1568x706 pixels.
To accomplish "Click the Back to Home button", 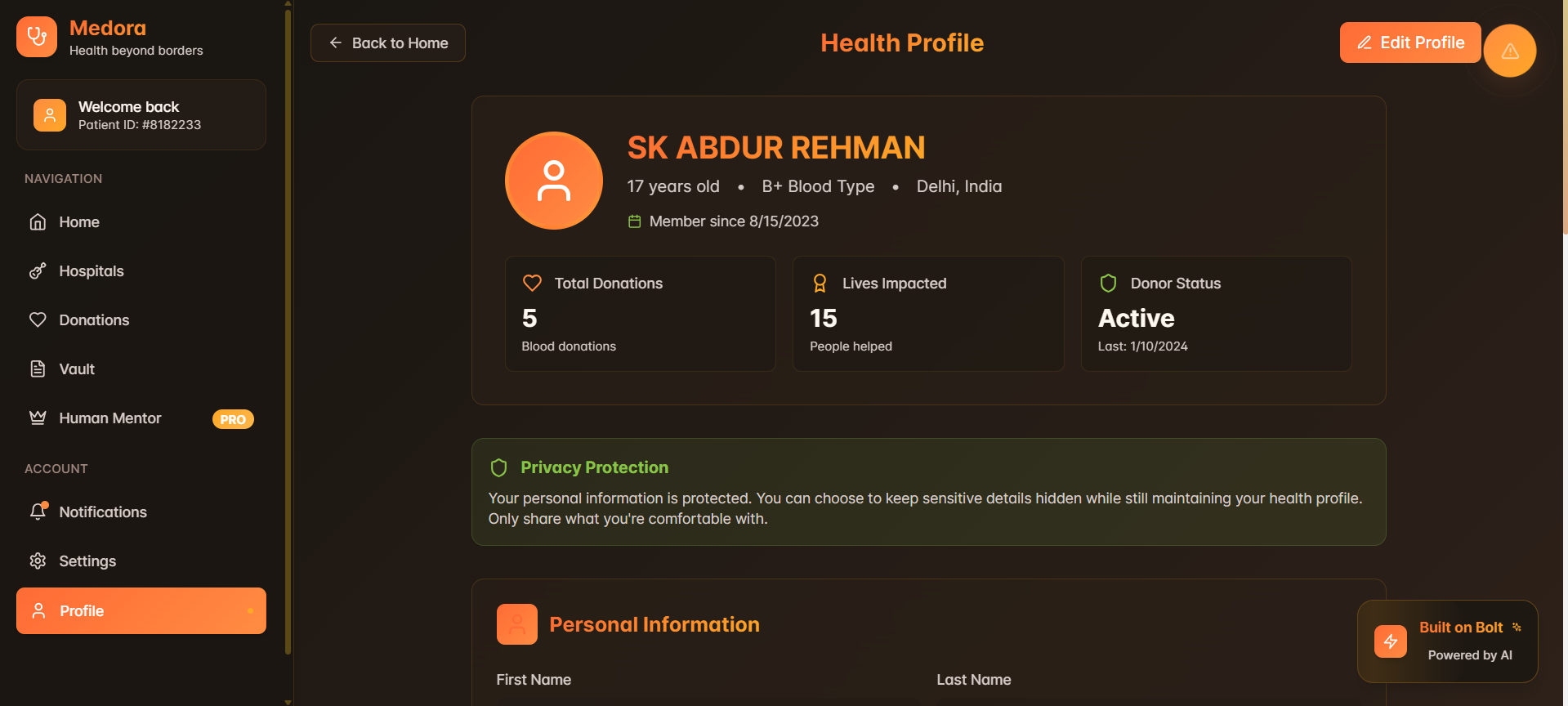I will pos(388,42).
